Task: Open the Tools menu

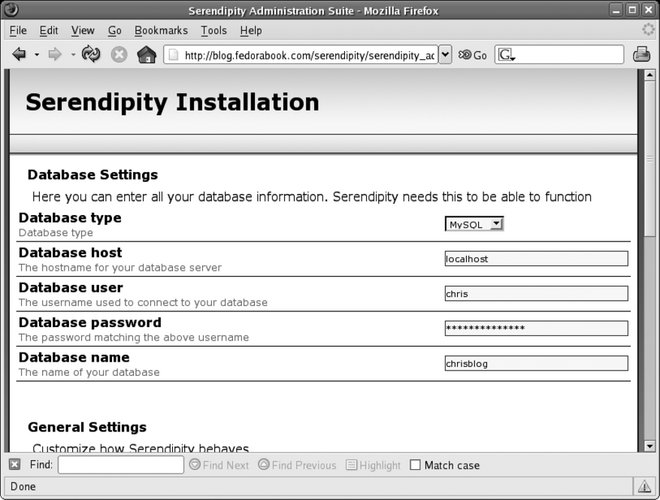Action: point(213,31)
